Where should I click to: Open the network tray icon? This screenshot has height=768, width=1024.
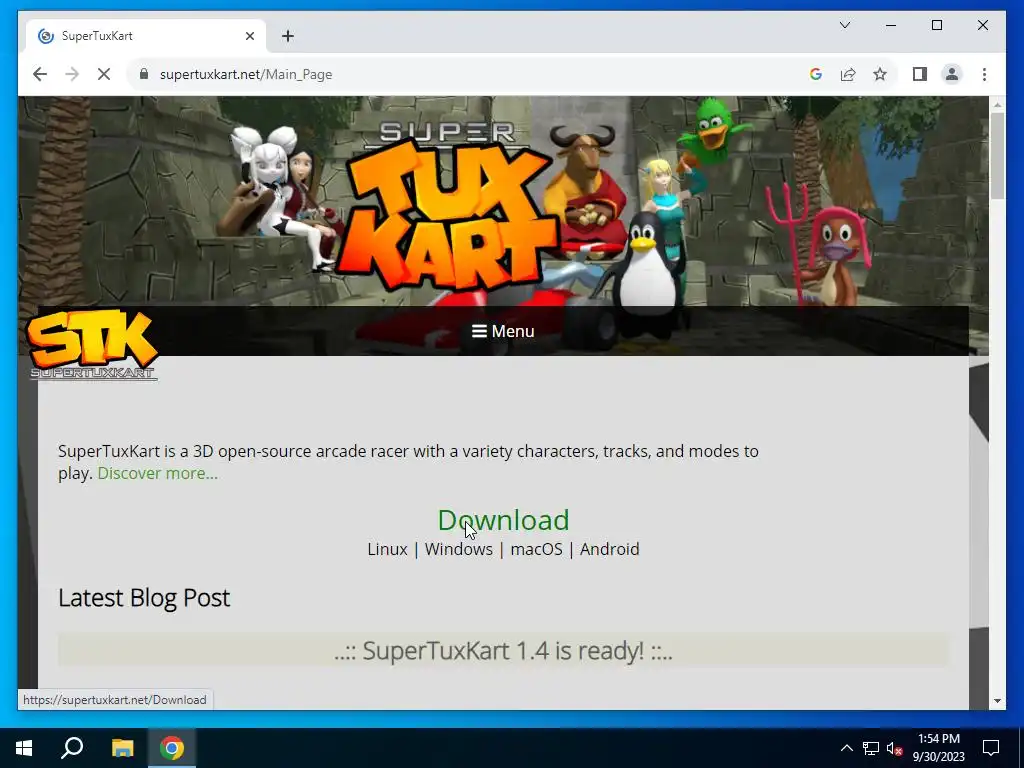pyautogui.click(x=871, y=748)
